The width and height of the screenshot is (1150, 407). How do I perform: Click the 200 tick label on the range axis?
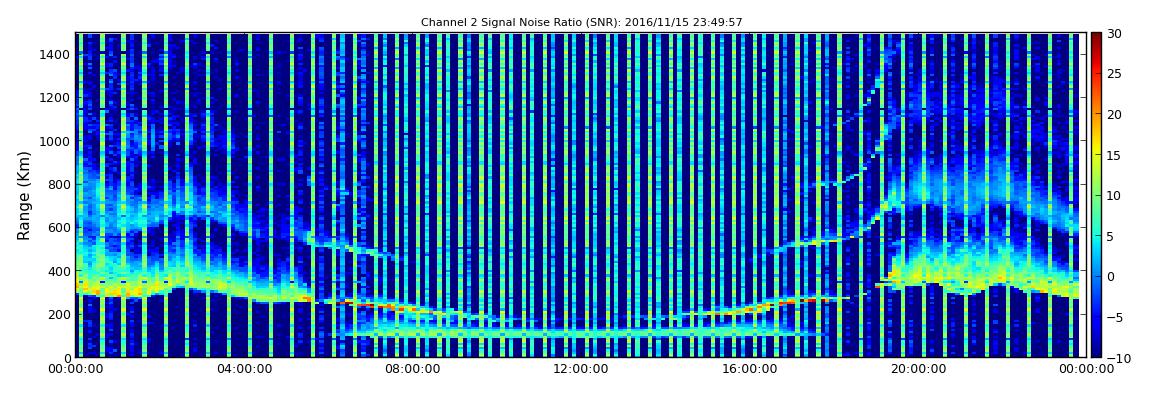59,315
